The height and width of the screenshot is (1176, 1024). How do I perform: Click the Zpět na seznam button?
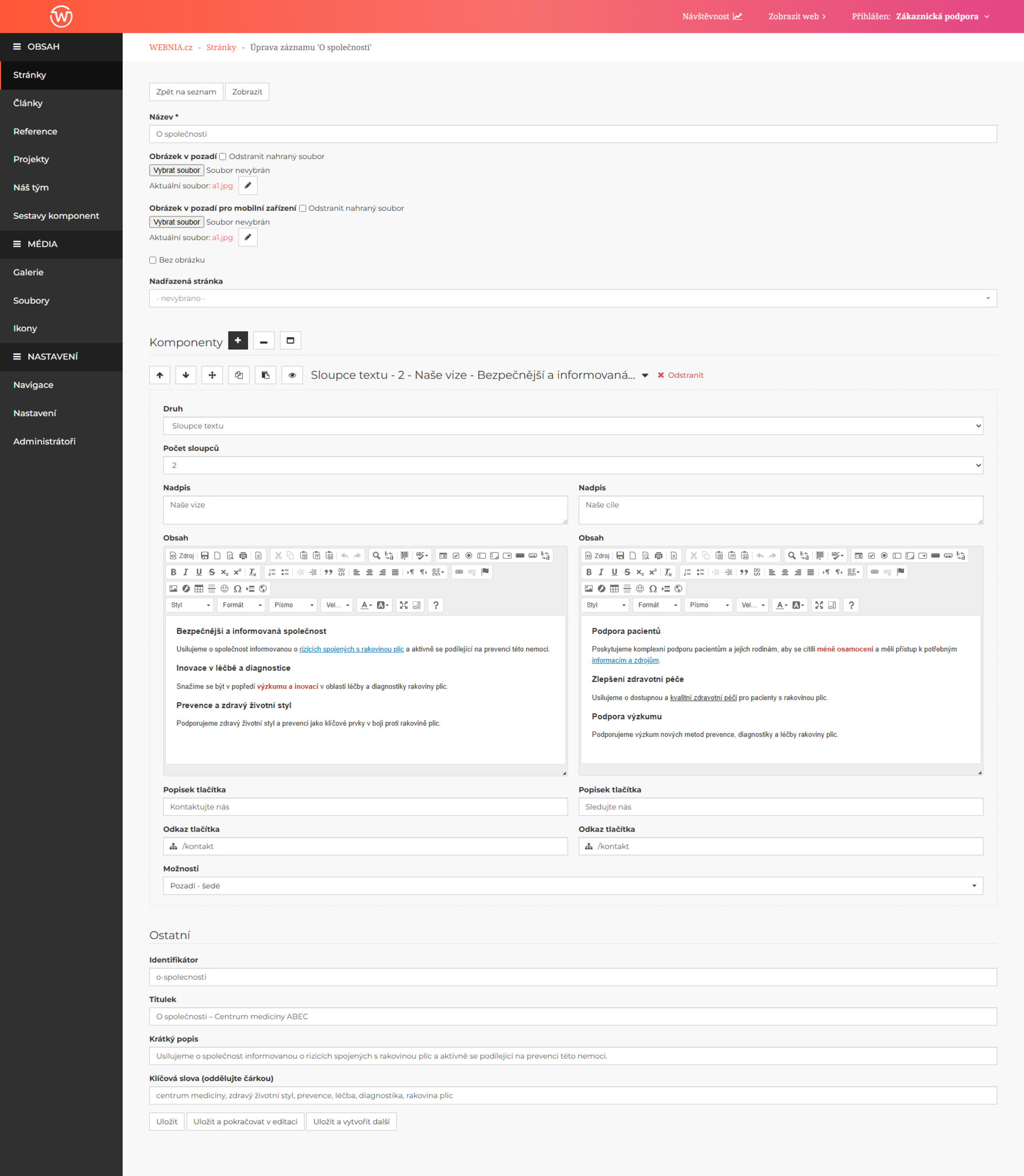click(186, 92)
